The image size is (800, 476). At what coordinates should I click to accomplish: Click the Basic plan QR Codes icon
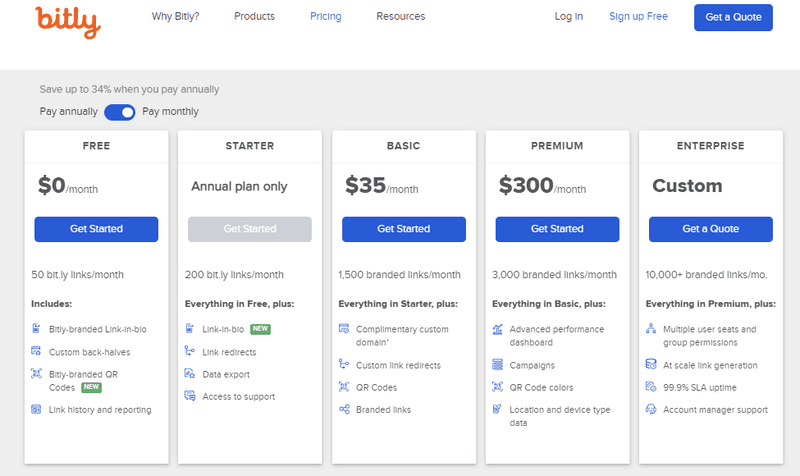tap(344, 387)
